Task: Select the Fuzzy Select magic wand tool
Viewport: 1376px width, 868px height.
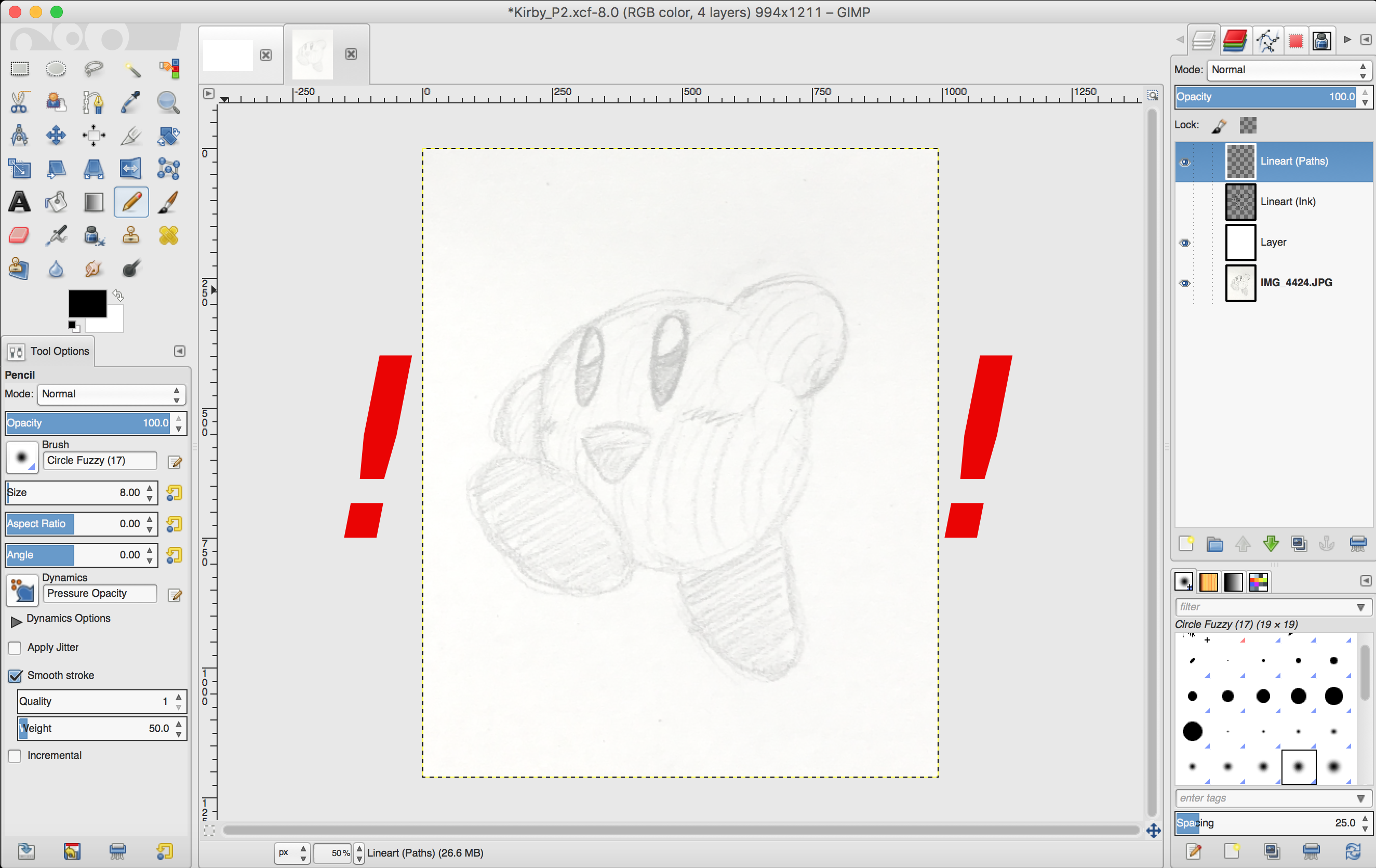Action: coord(131,69)
